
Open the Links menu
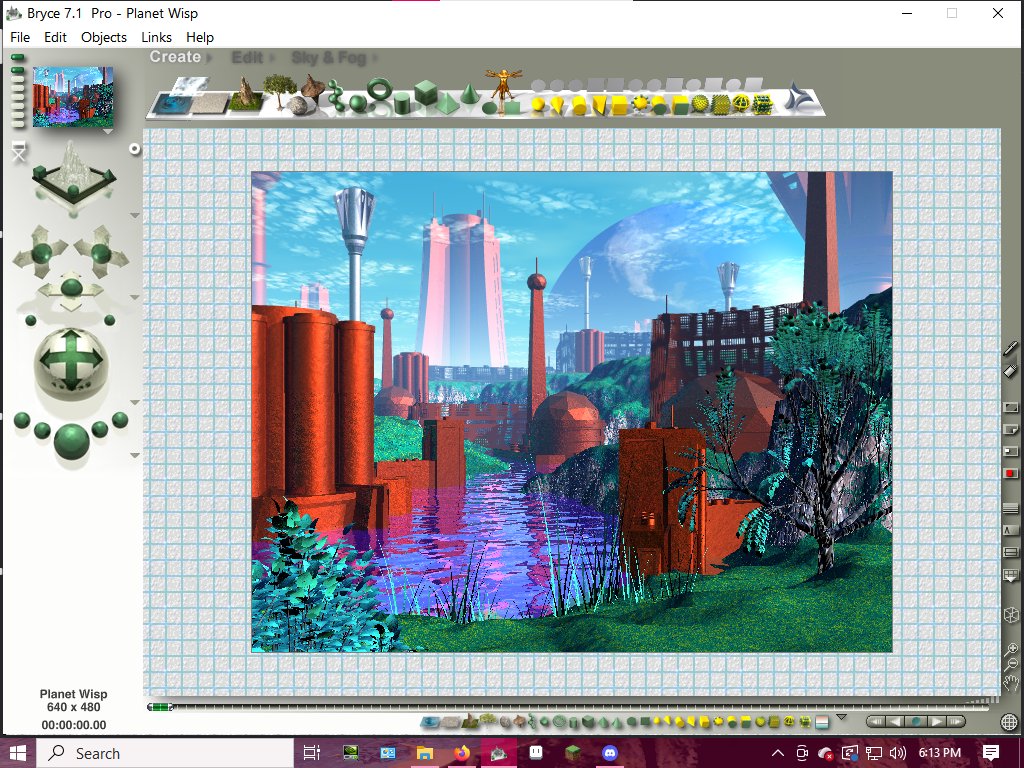tap(157, 37)
